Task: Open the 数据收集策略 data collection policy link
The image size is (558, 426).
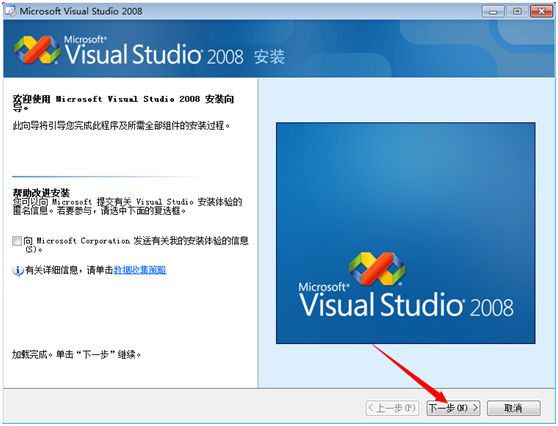Action: 140,270
